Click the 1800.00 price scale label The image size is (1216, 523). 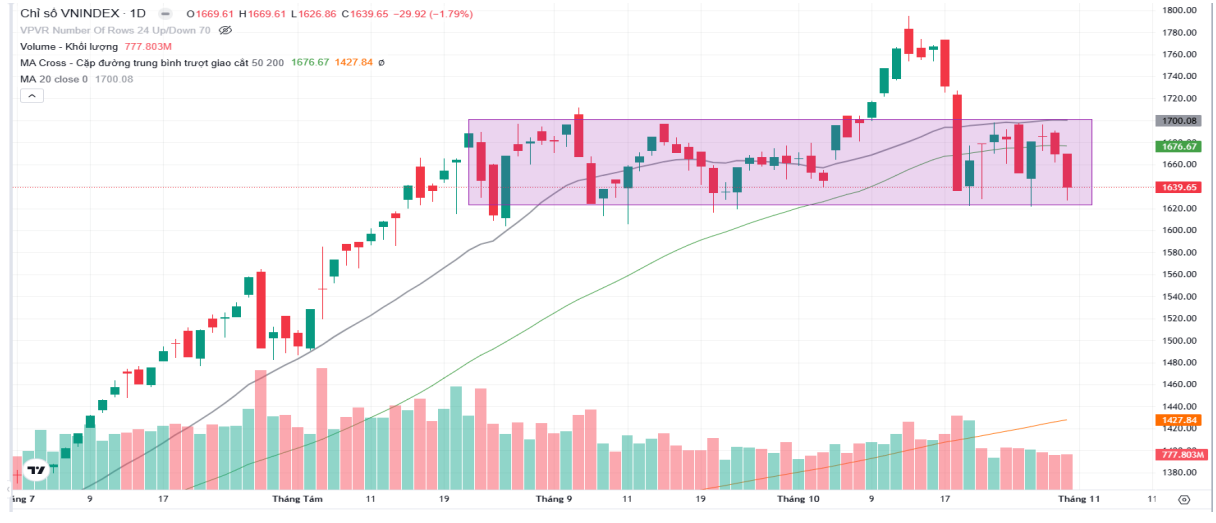tap(1180, 10)
